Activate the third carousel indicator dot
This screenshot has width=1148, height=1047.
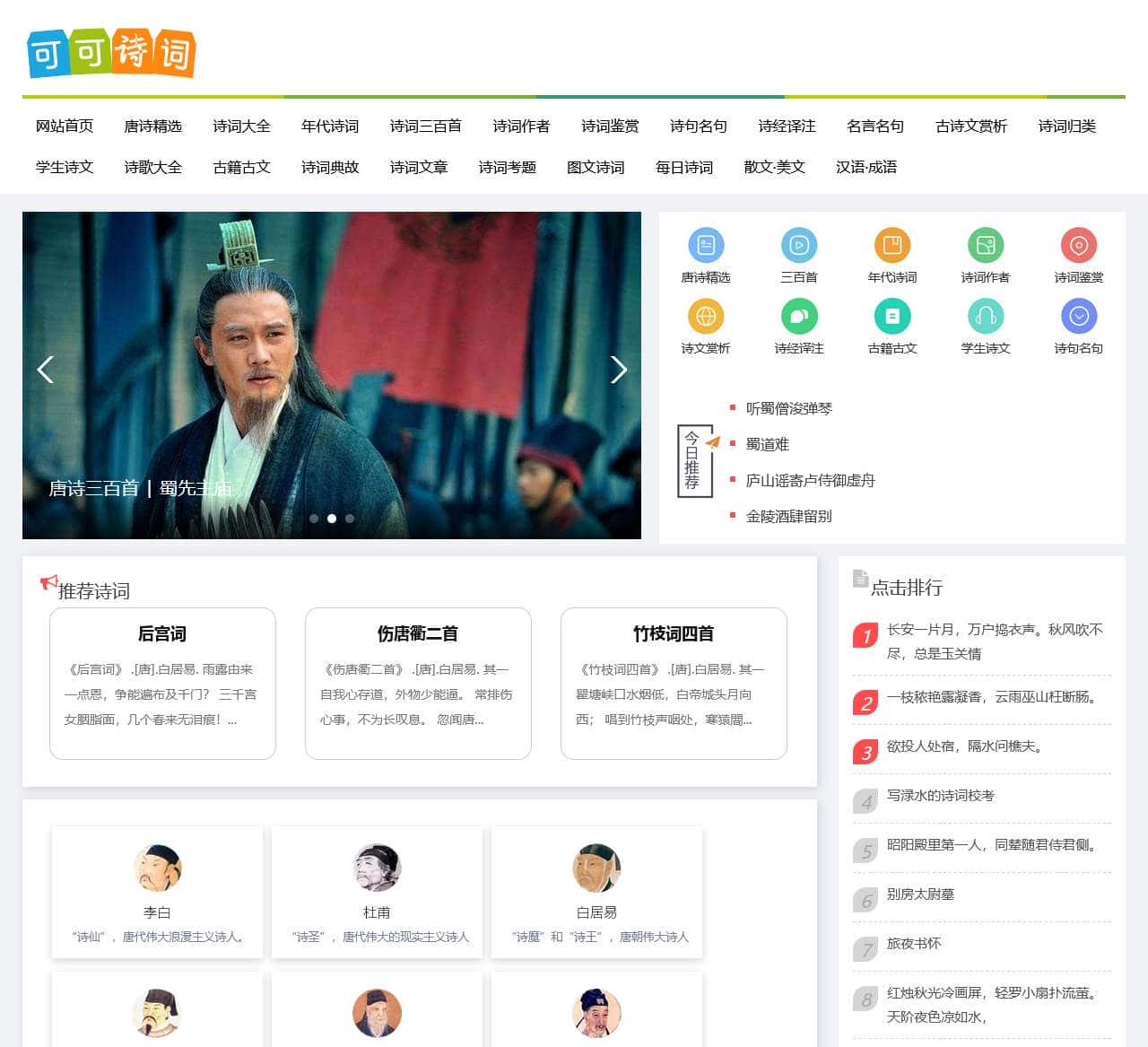pyautogui.click(x=348, y=518)
